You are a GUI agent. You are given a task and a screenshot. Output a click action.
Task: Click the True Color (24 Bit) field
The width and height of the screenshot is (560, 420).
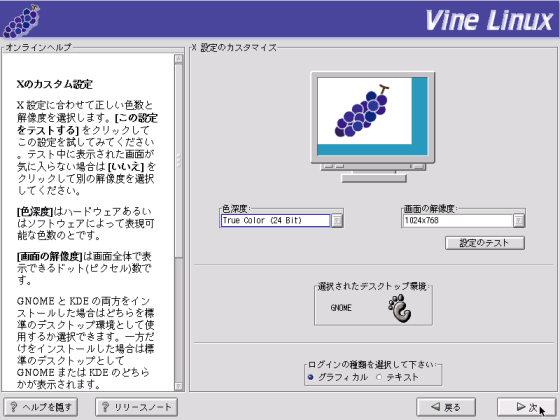(x=275, y=220)
